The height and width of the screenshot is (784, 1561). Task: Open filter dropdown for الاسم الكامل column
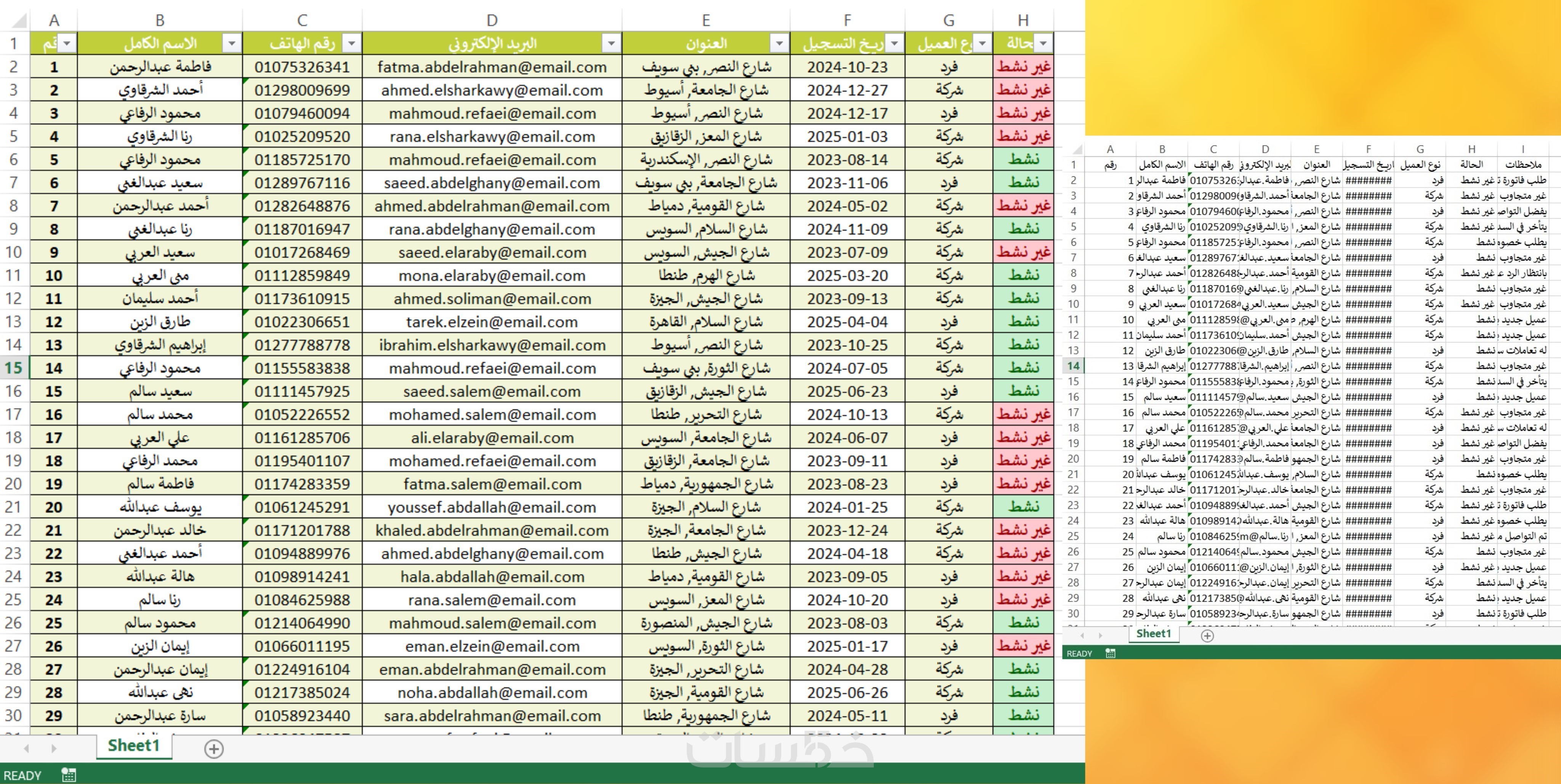click(x=231, y=44)
